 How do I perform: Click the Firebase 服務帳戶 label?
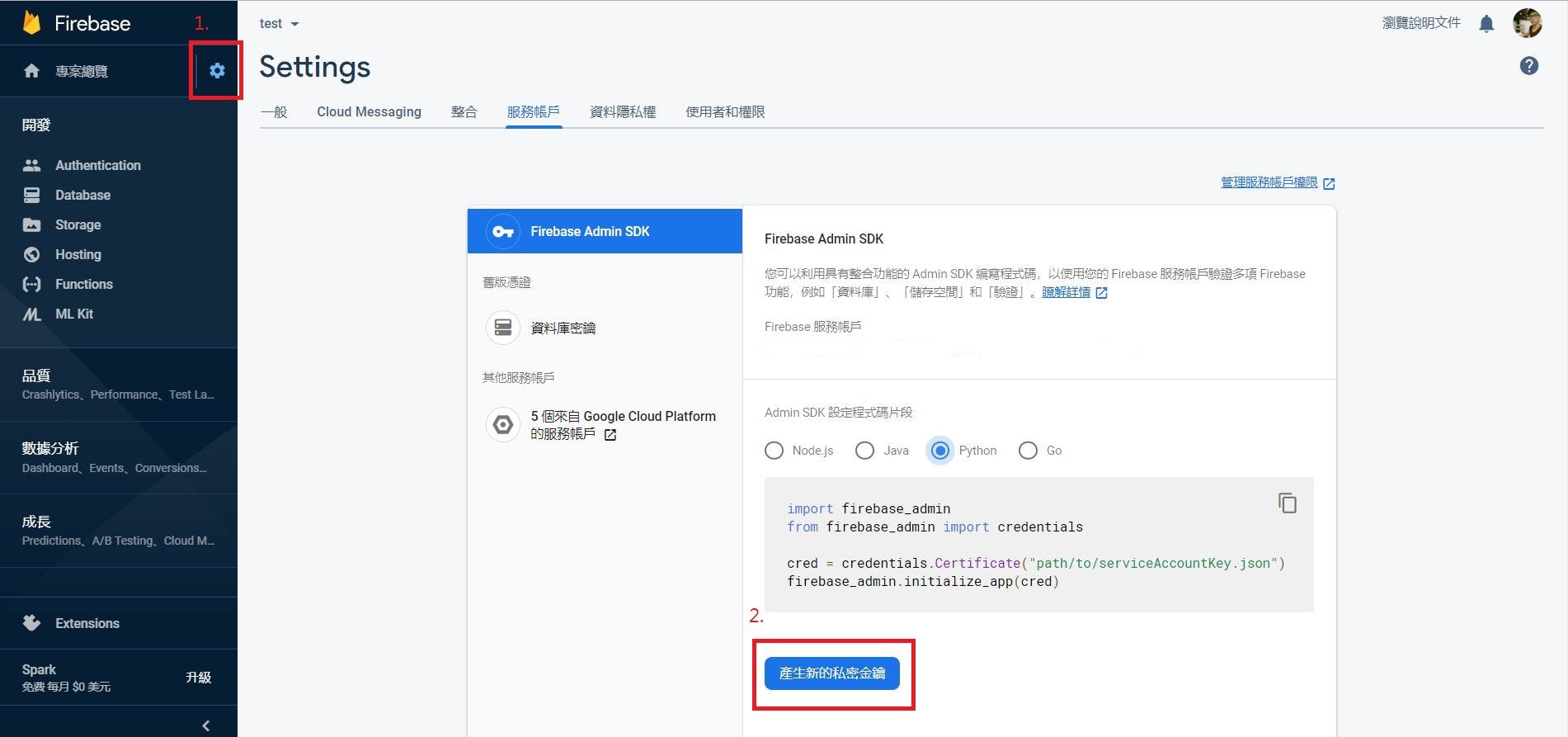coord(812,327)
